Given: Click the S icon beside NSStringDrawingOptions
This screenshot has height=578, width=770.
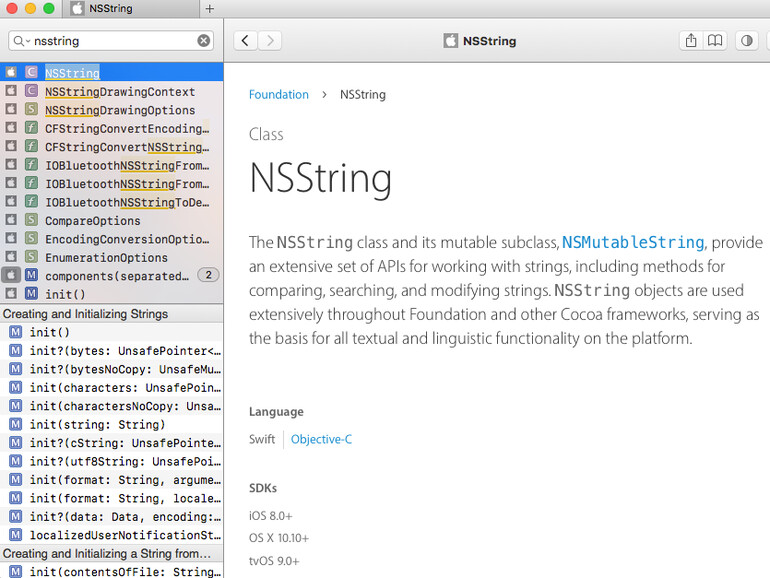Looking at the screenshot, I should pos(31,109).
